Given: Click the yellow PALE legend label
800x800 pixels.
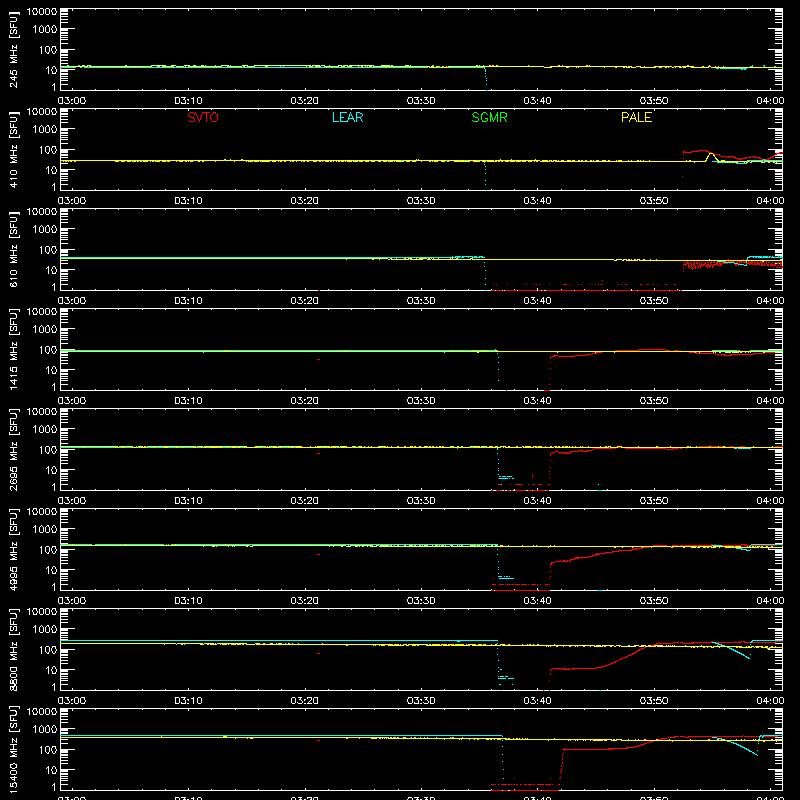Looking at the screenshot, I should coord(636,117).
